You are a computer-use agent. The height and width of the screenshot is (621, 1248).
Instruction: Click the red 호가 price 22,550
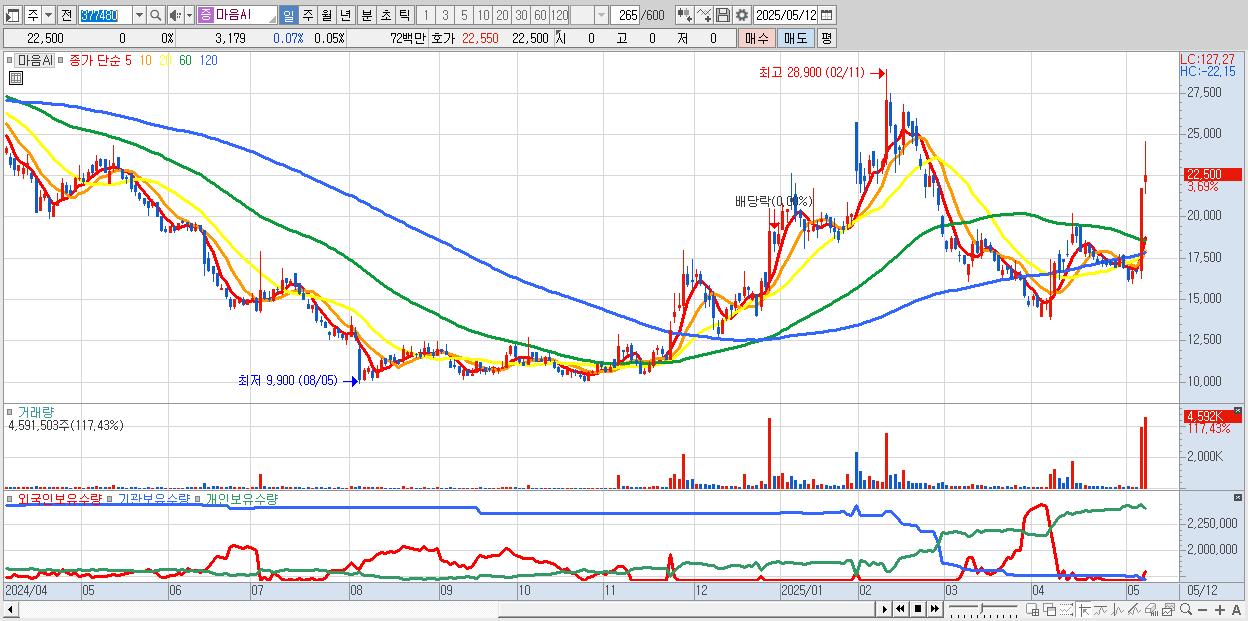click(479, 38)
